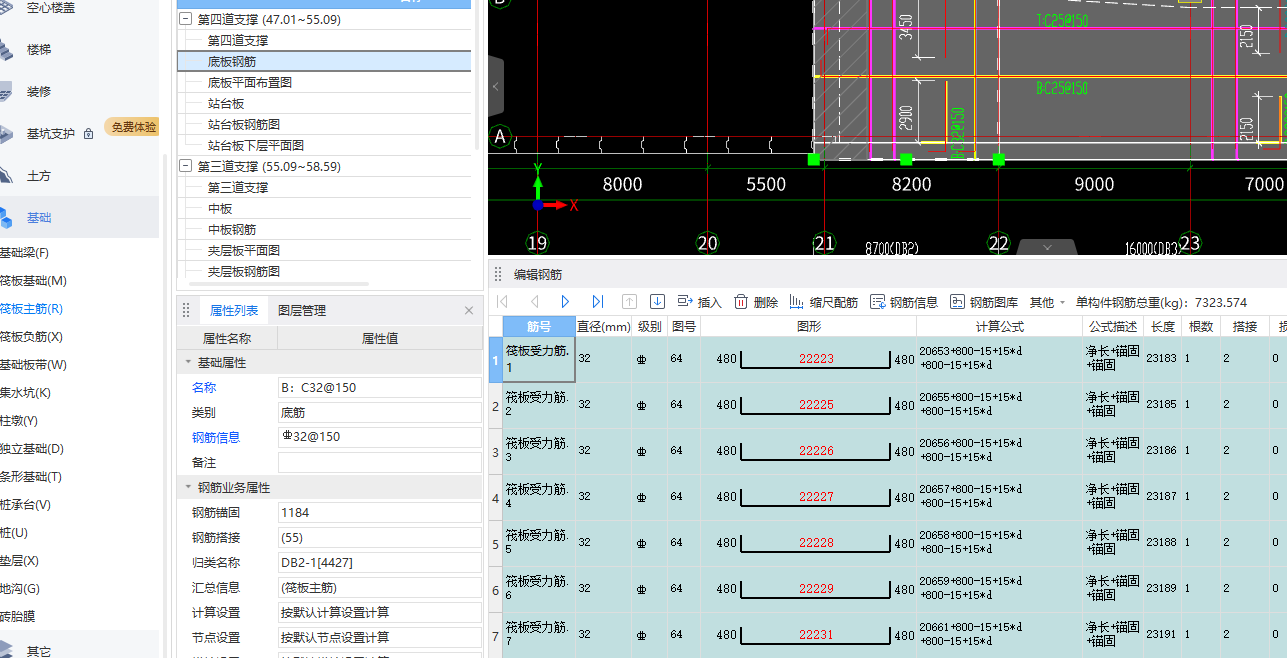Screen dimensions: 1287x658
Task: Collapse left panel via arrow handle
Action: [x=495, y=87]
